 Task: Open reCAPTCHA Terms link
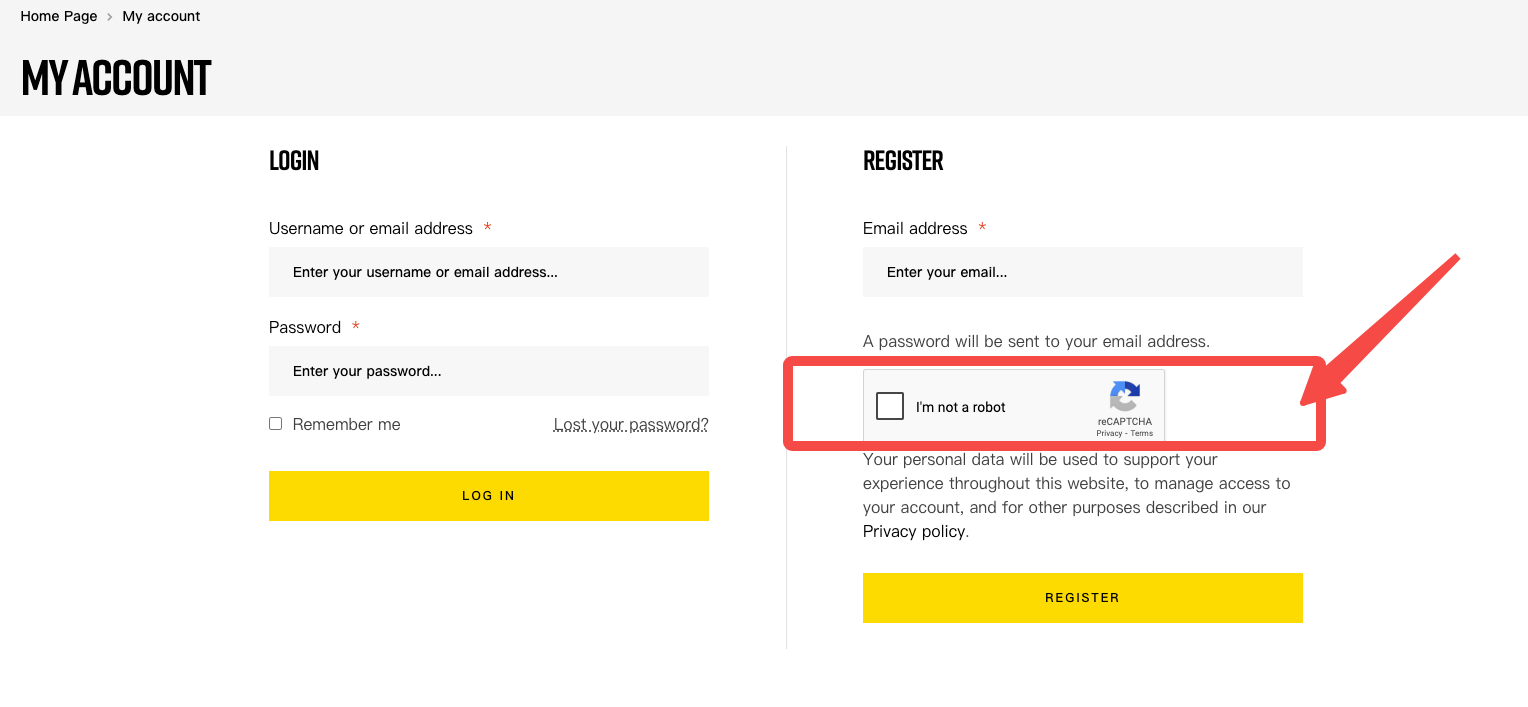pos(1142,433)
